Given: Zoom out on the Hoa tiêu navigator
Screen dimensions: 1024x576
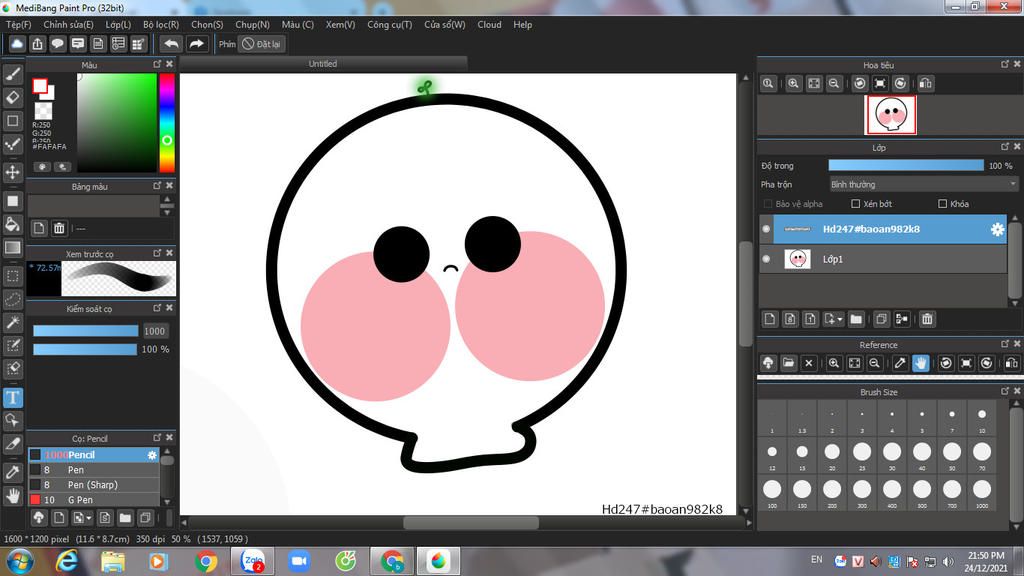Looking at the screenshot, I should [834, 84].
